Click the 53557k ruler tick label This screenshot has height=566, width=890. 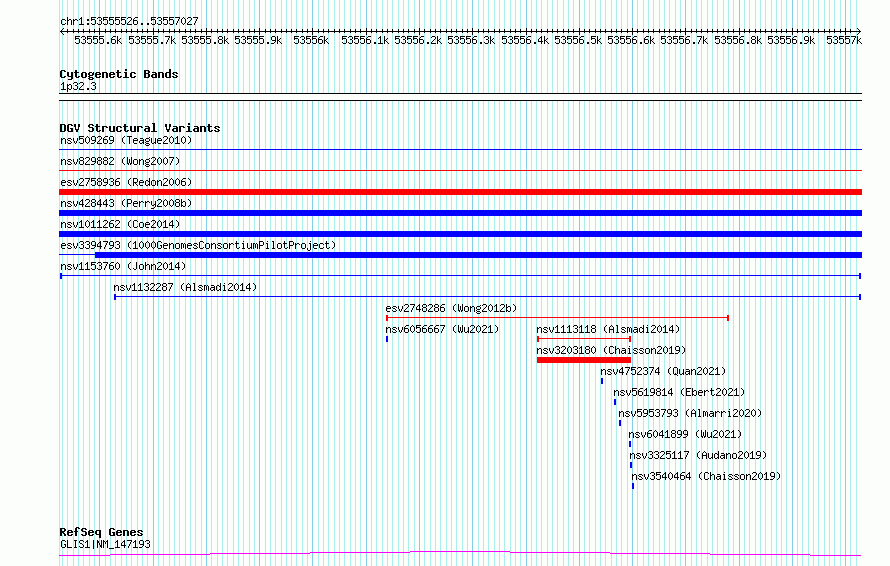[x=844, y=40]
